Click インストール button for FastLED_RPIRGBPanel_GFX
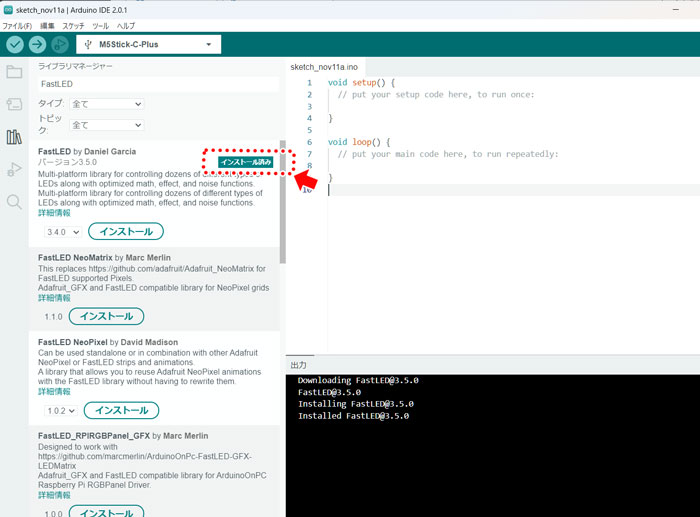The height and width of the screenshot is (517, 700). pyautogui.click(x=106, y=512)
